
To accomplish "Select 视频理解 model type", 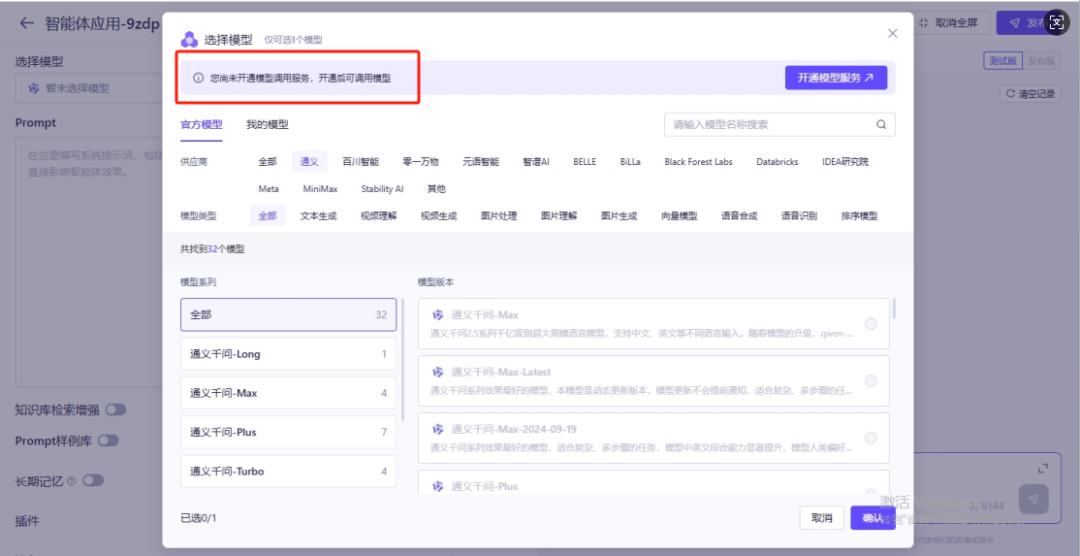I will (x=378, y=216).
